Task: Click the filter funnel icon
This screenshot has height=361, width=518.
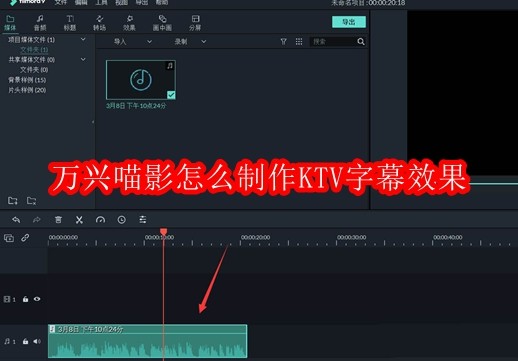Action: pyautogui.click(x=283, y=42)
